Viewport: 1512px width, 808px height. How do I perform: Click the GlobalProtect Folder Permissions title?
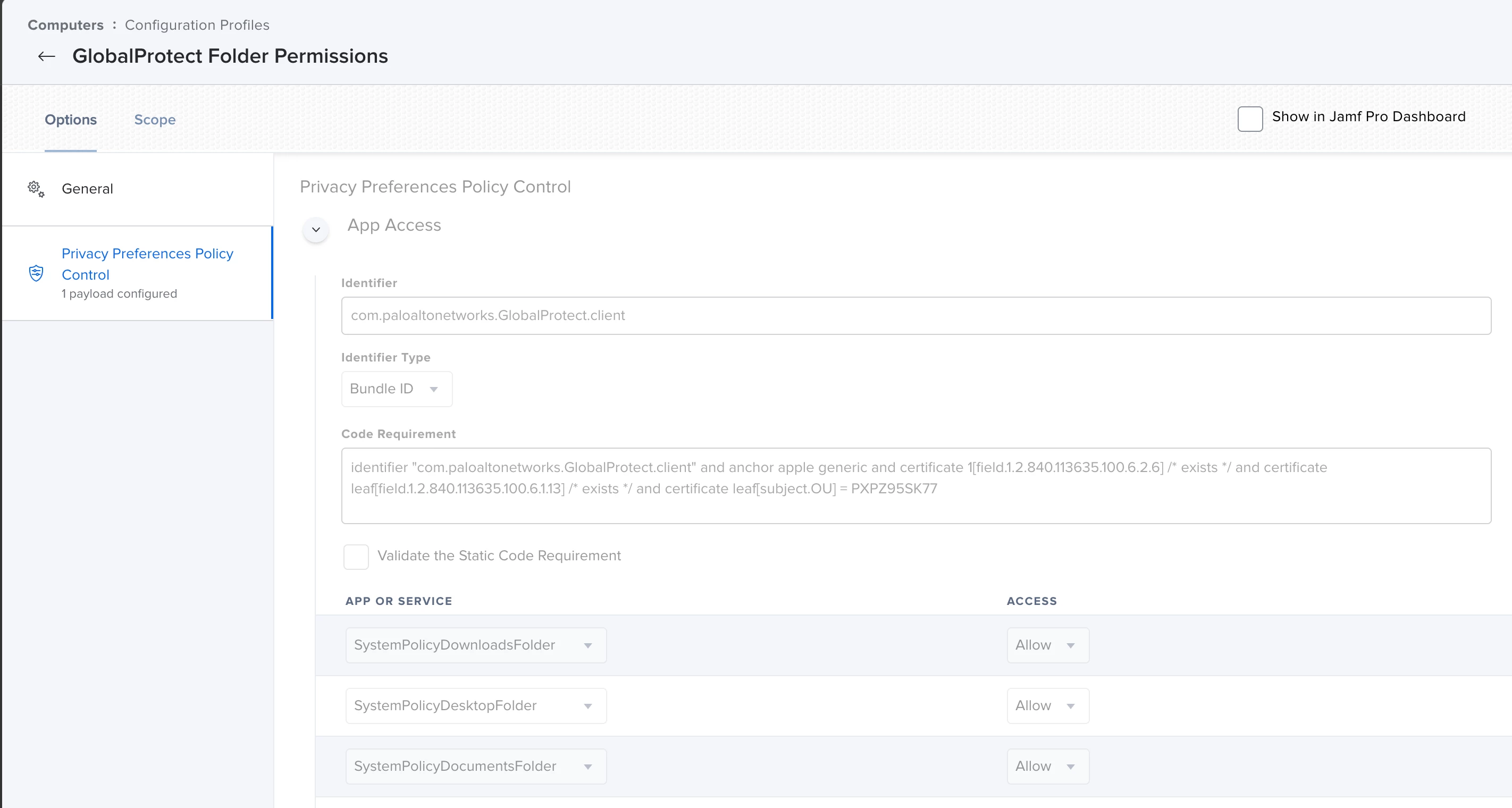[230, 56]
